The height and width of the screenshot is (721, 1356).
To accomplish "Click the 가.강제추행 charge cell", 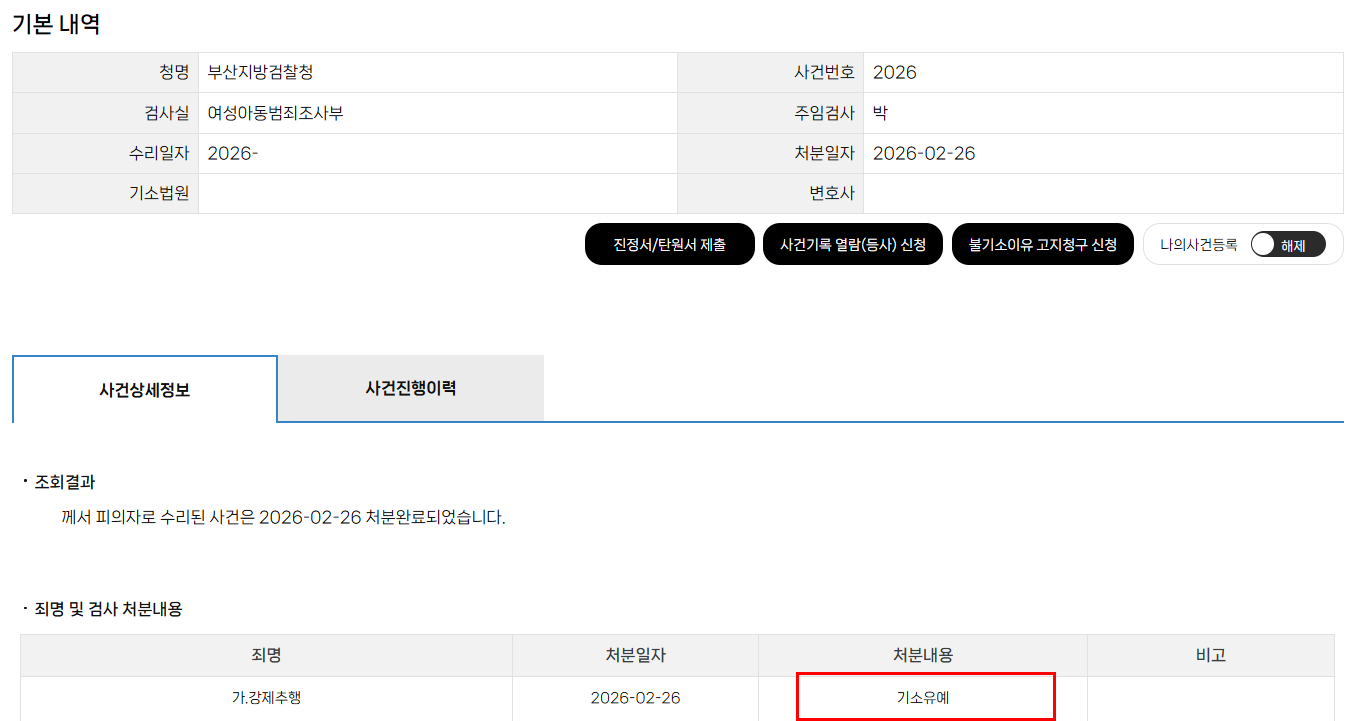I will [266, 697].
